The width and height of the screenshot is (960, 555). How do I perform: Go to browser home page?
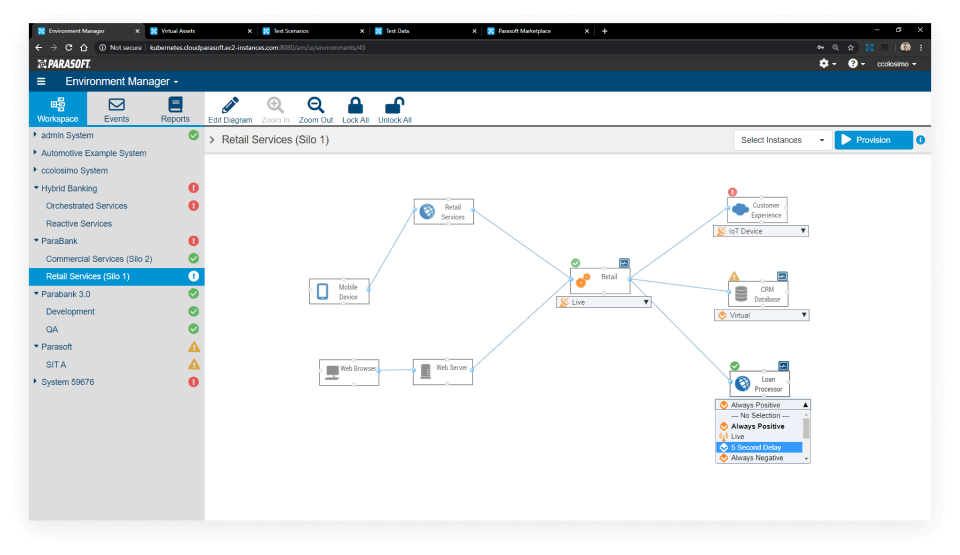click(84, 47)
